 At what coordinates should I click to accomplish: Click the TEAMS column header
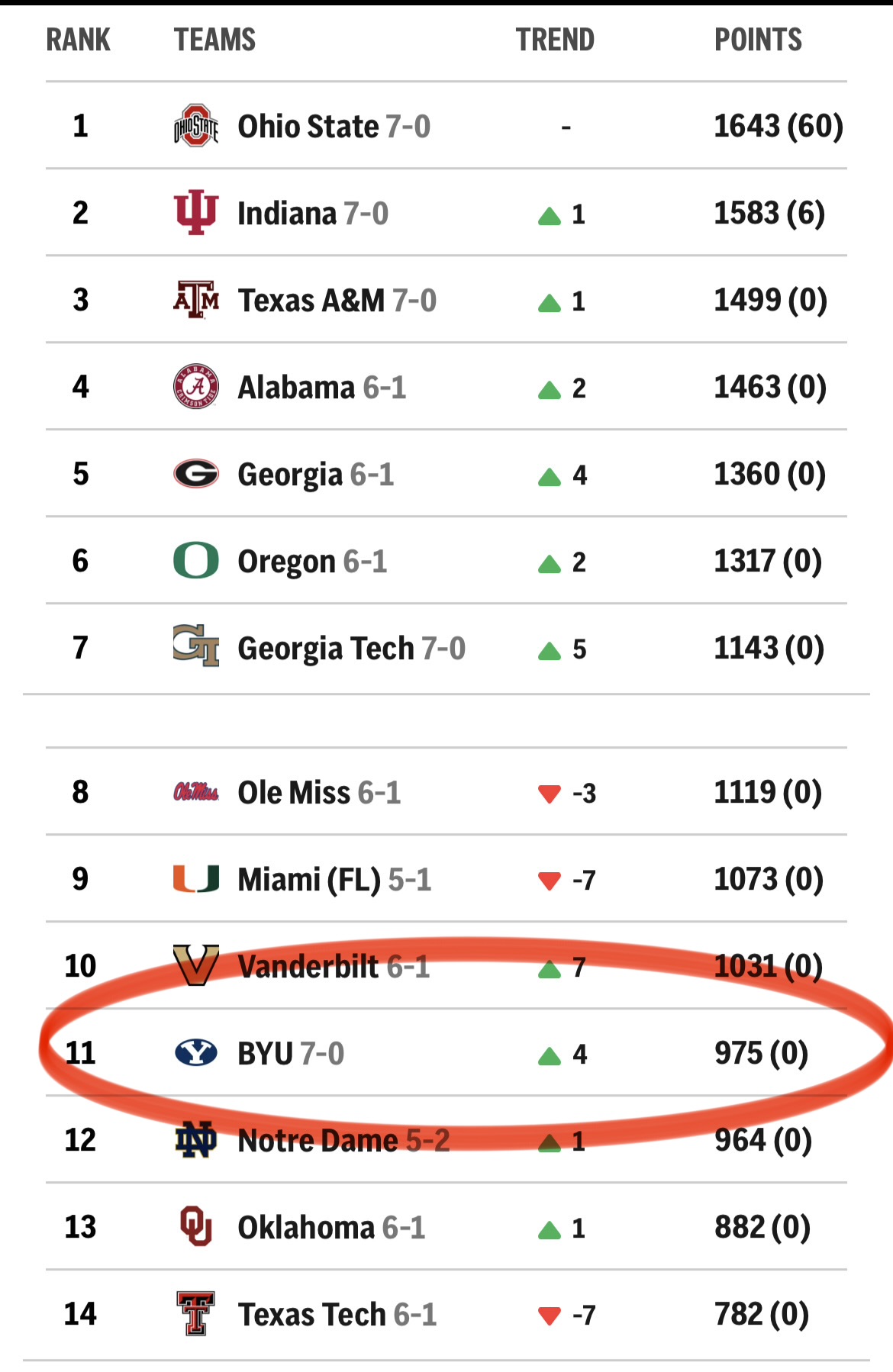point(214,40)
